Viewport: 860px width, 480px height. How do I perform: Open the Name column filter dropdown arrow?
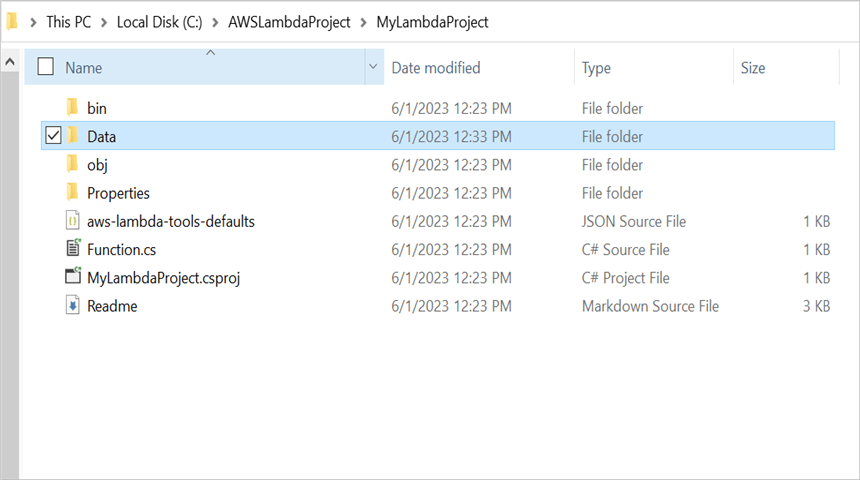[374, 68]
